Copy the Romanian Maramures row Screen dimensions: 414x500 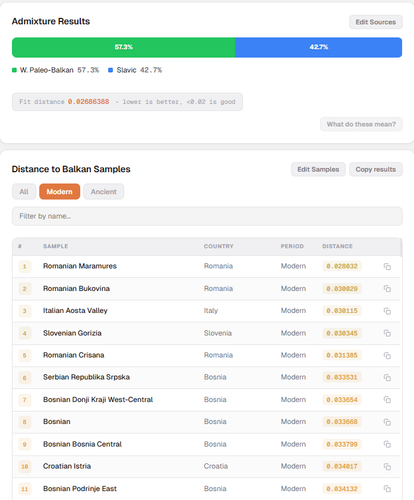387,266
